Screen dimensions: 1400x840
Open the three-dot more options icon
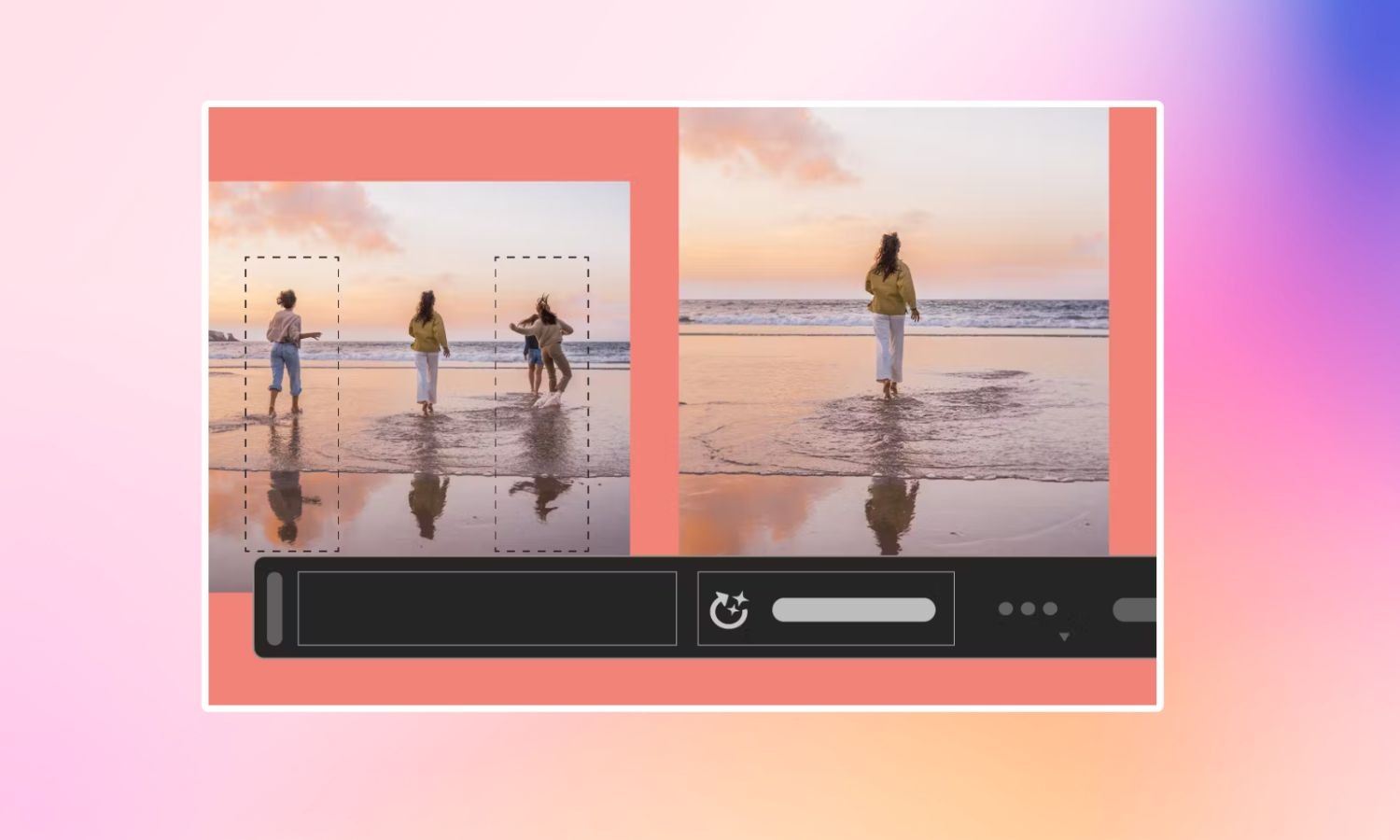tap(1027, 609)
